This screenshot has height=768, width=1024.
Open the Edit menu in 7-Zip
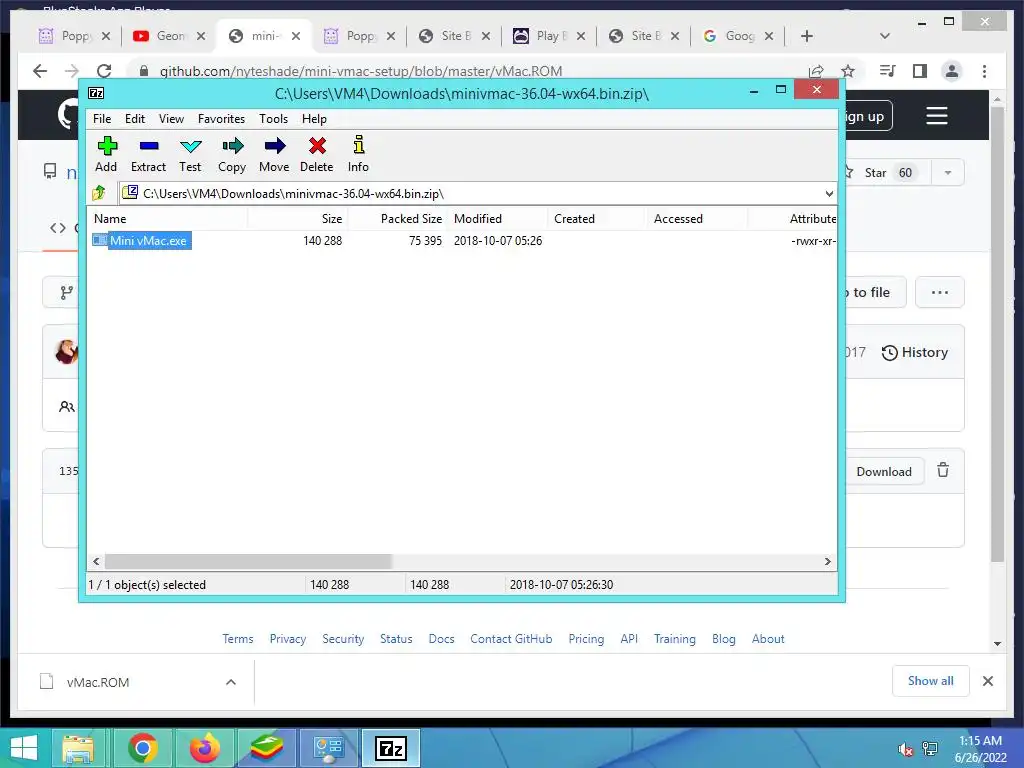click(135, 119)
